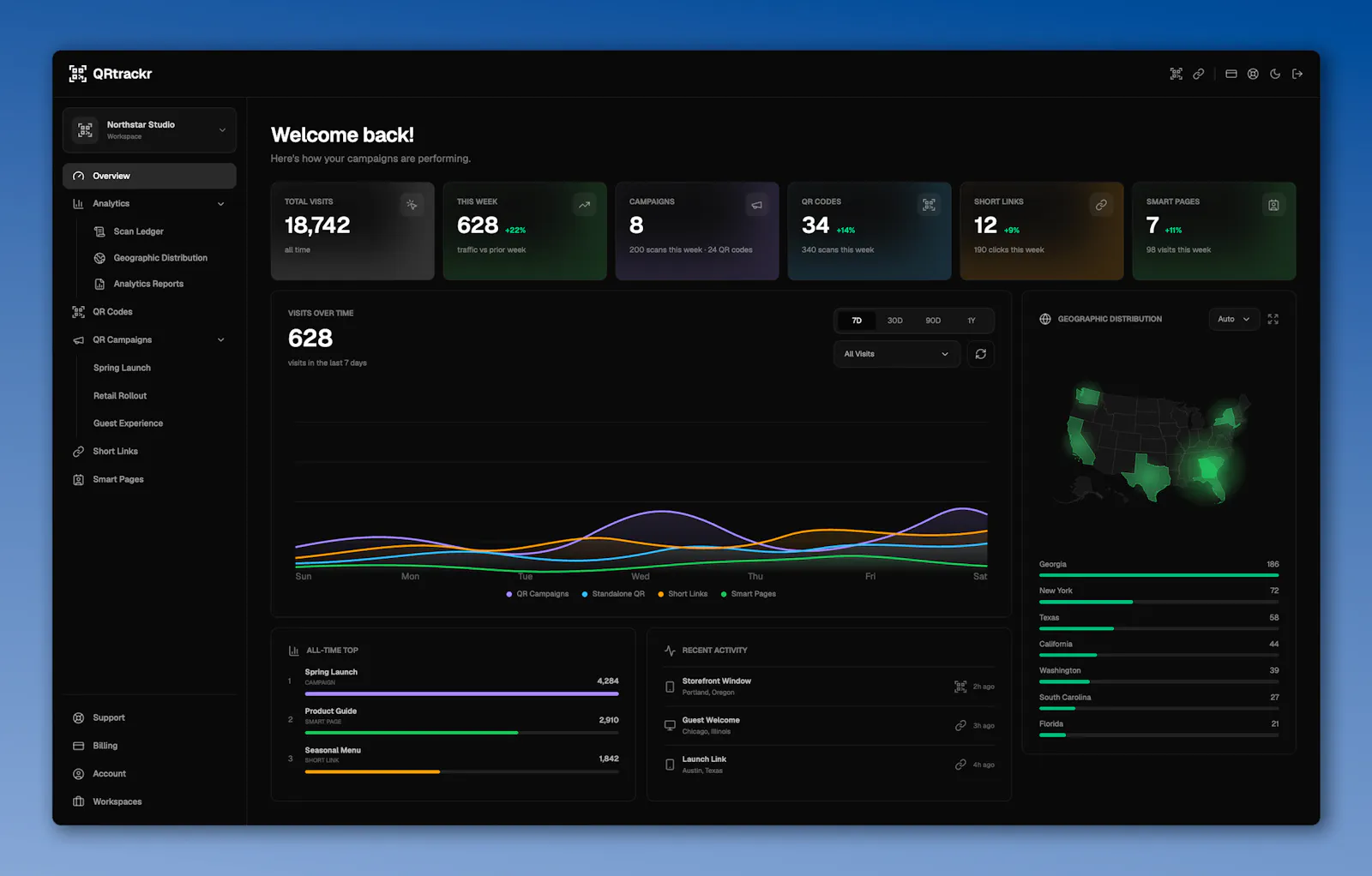
Task: Click the Georgia progress bar
Action: pyautogui.click(x=1158, y=575)
